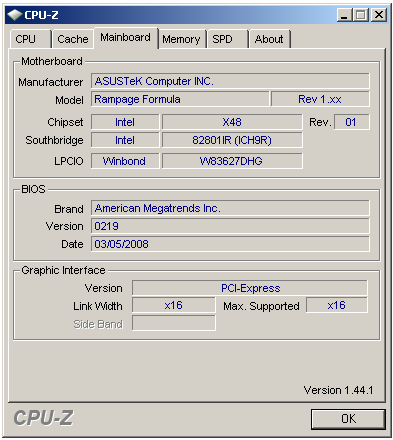Click the Chipset vendor Intel field
The height and width of the screenshot is (440, 393).
(125, 122)
